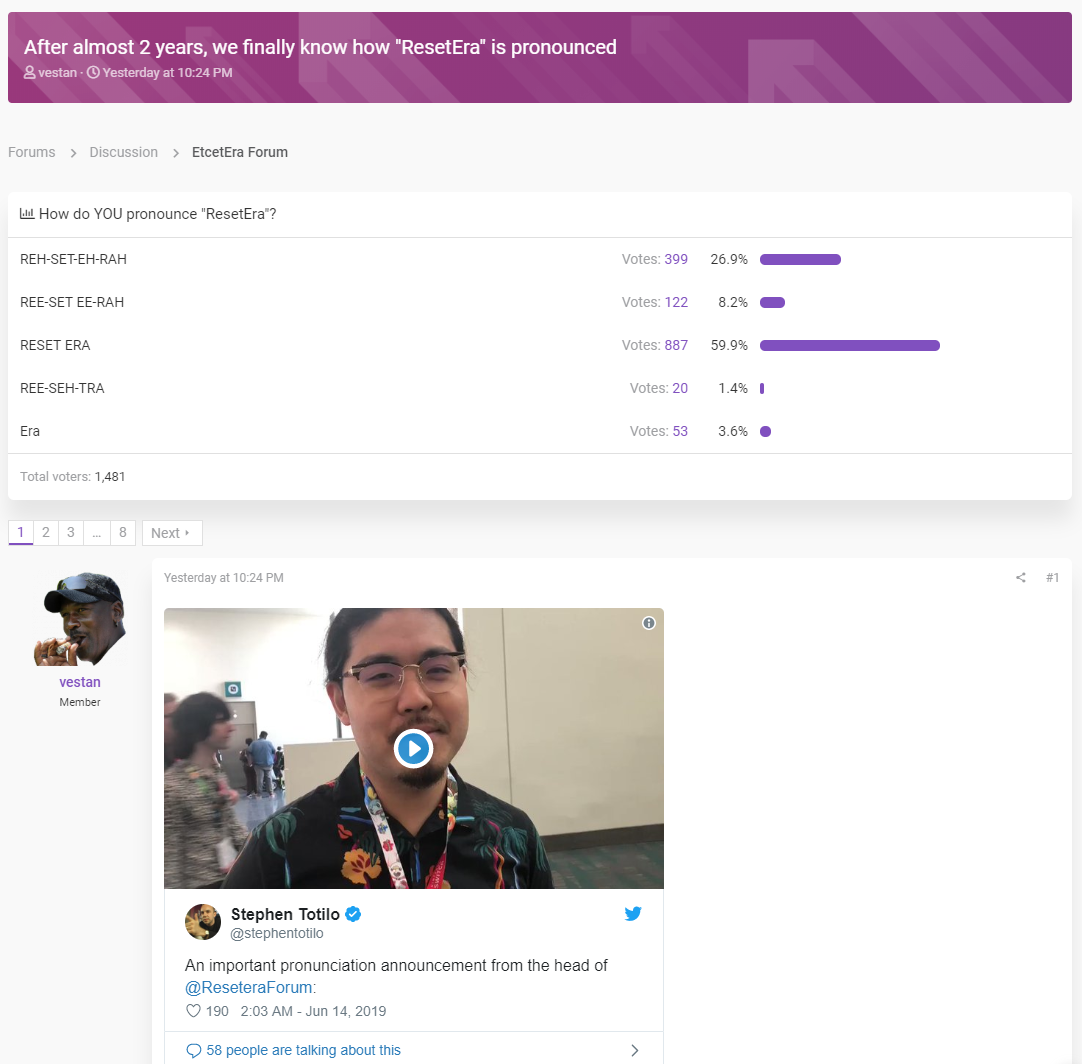Click the speech bubble reply icon
Image resolution: width=1082 pixels, height=1064 pixels.
[194, 1050]
